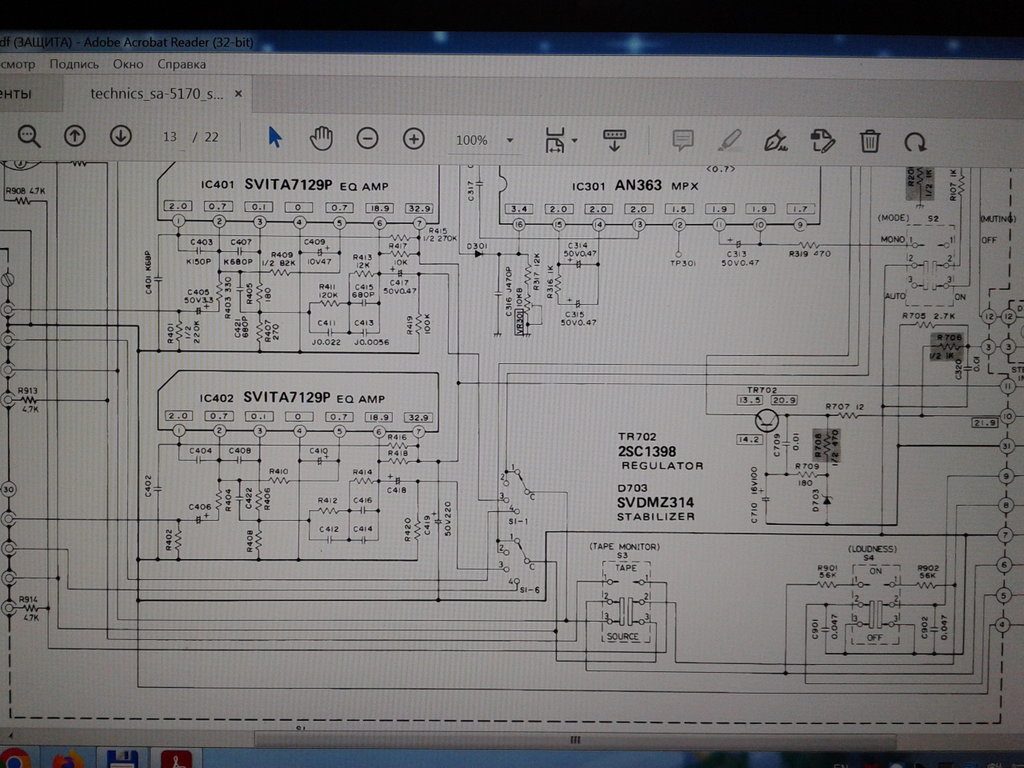Click the horizontal scrollbar thumb
The width and height of the screenshot is (1024, 768).
575,740
